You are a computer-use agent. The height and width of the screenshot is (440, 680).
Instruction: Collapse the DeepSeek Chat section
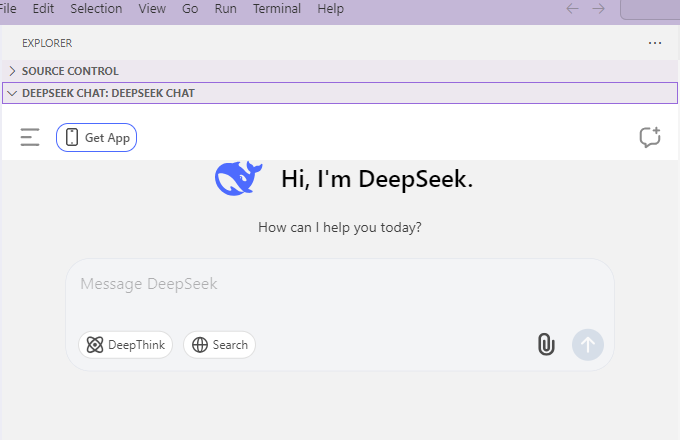[x=340, y=93]
